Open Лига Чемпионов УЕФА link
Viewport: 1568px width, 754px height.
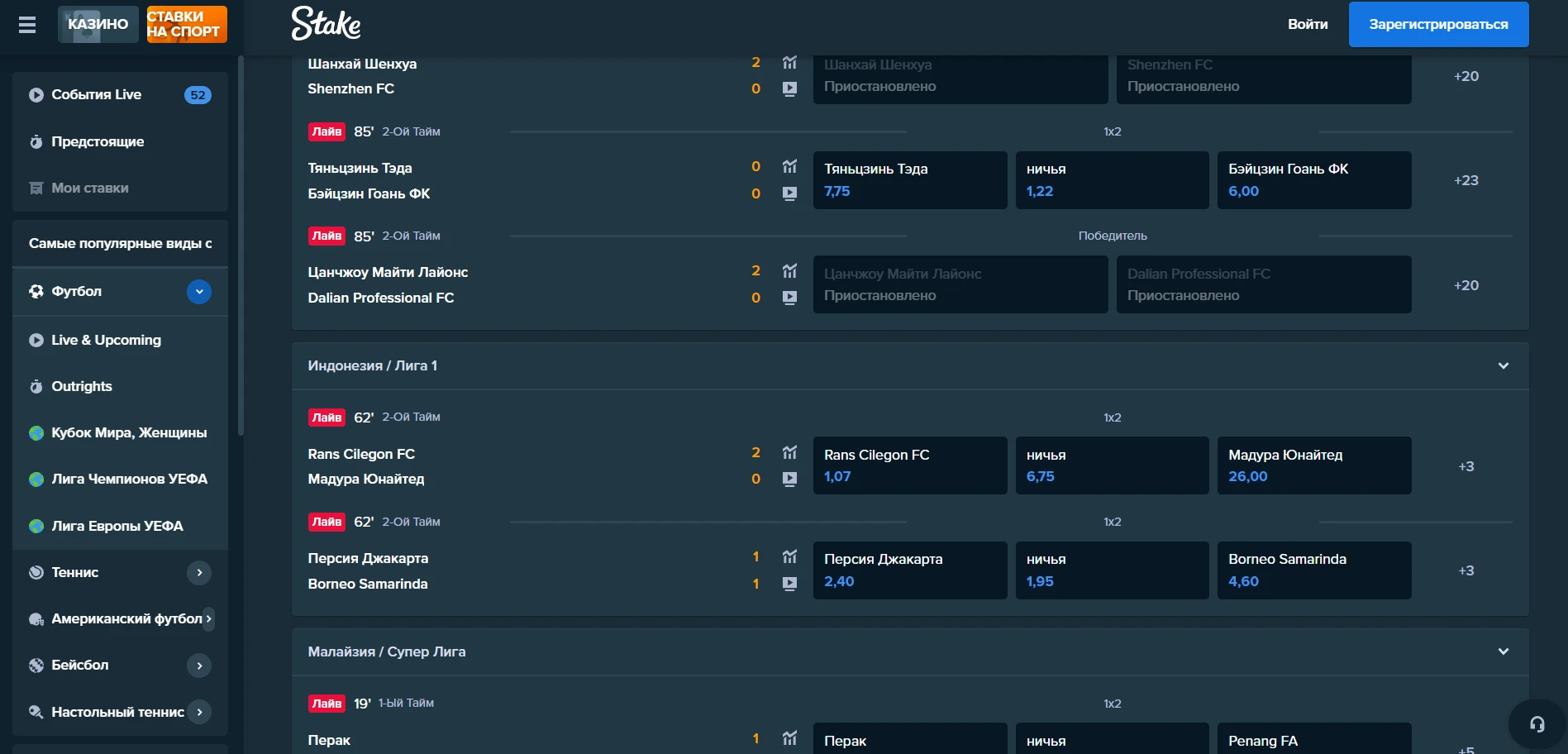120,479
